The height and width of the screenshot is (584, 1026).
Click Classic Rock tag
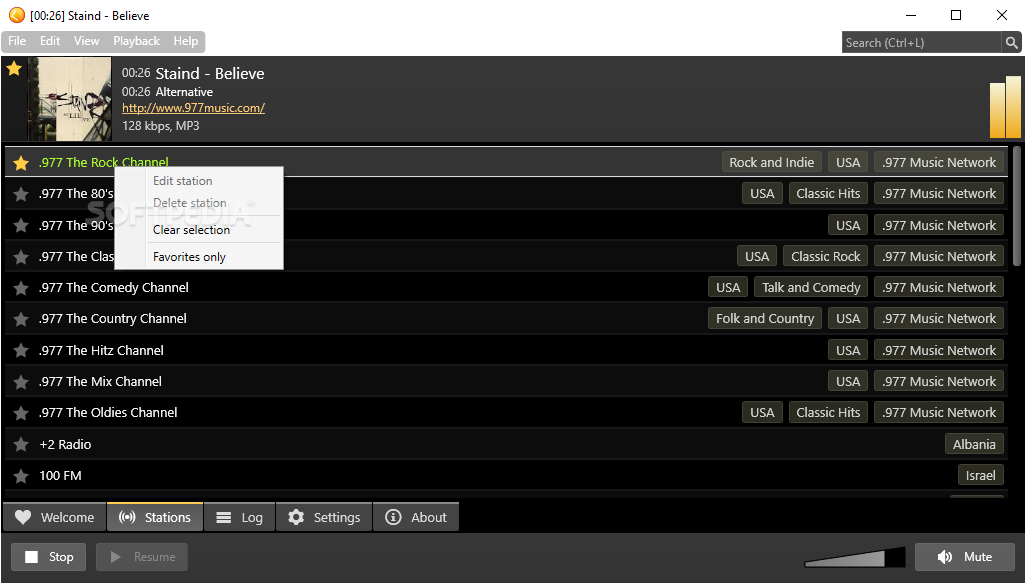point(825,257)
